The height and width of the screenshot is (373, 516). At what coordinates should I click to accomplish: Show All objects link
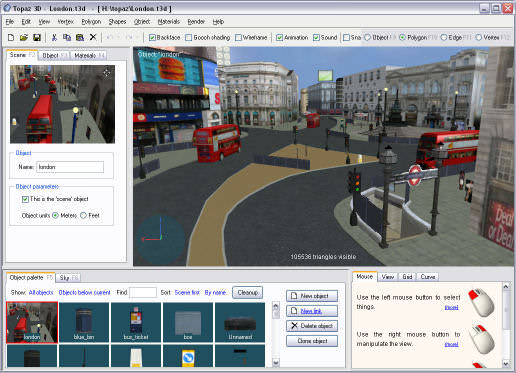tap(41, 292)
